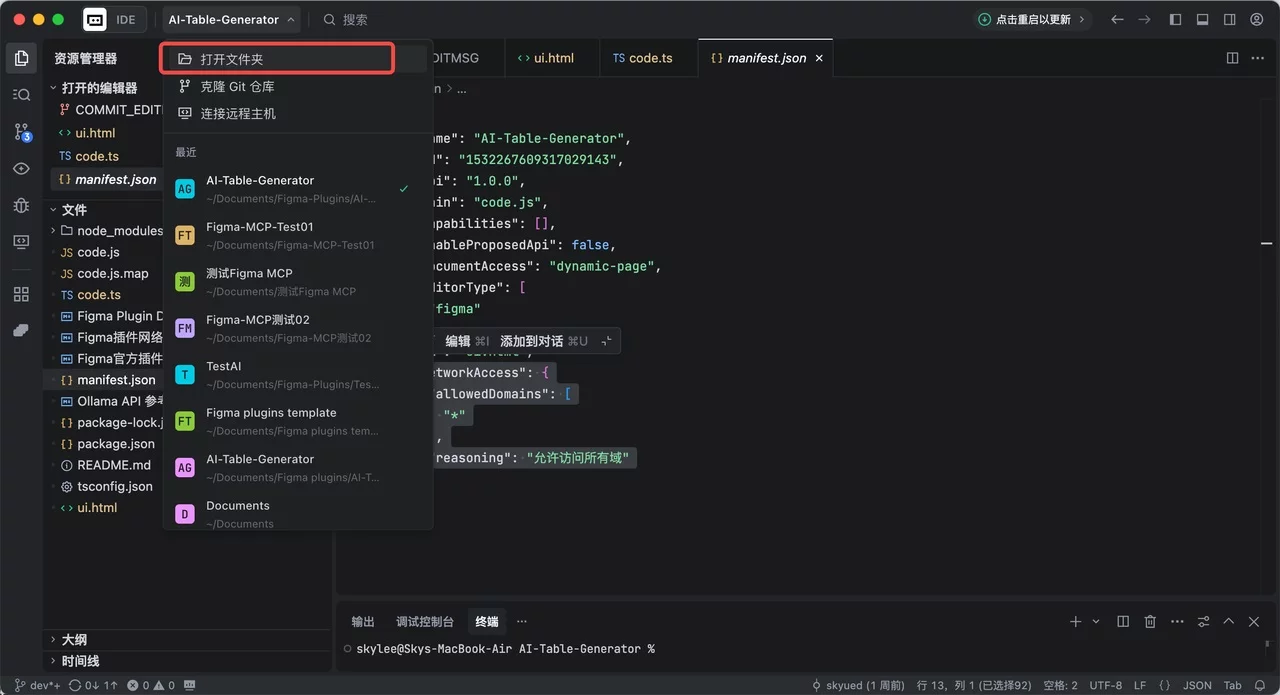
Task: Open the account profile icon at top right
Action: pos(1256,19)
